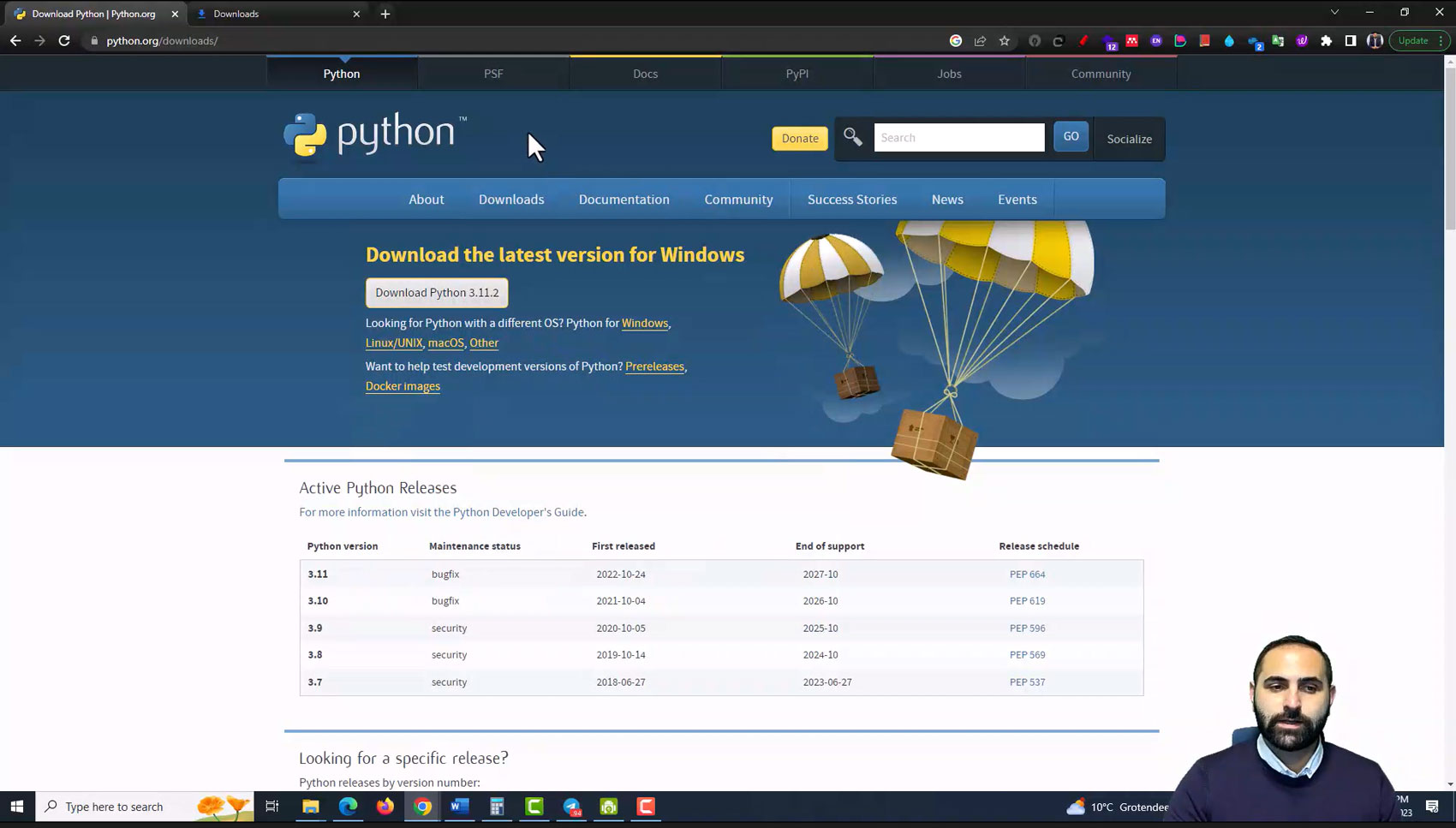Open the PEP 596 release schedule
The image size is (1456, 828).
point(1027,628)
